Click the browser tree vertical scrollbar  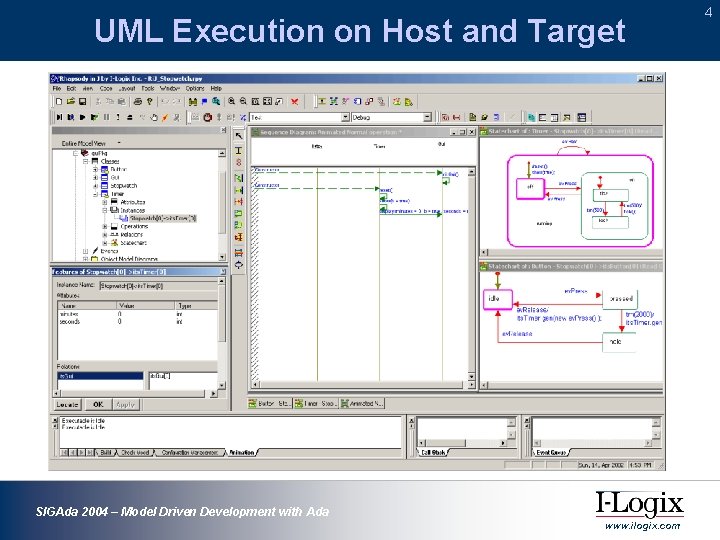click(222, 205)
